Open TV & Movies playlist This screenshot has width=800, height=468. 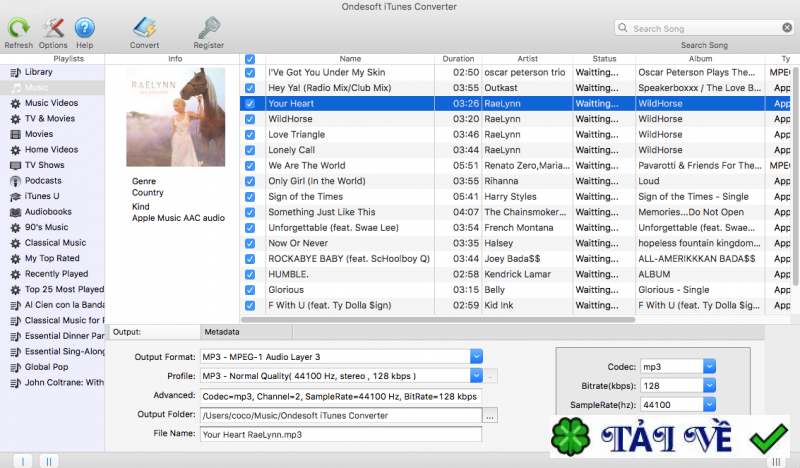tap(52, 118)
